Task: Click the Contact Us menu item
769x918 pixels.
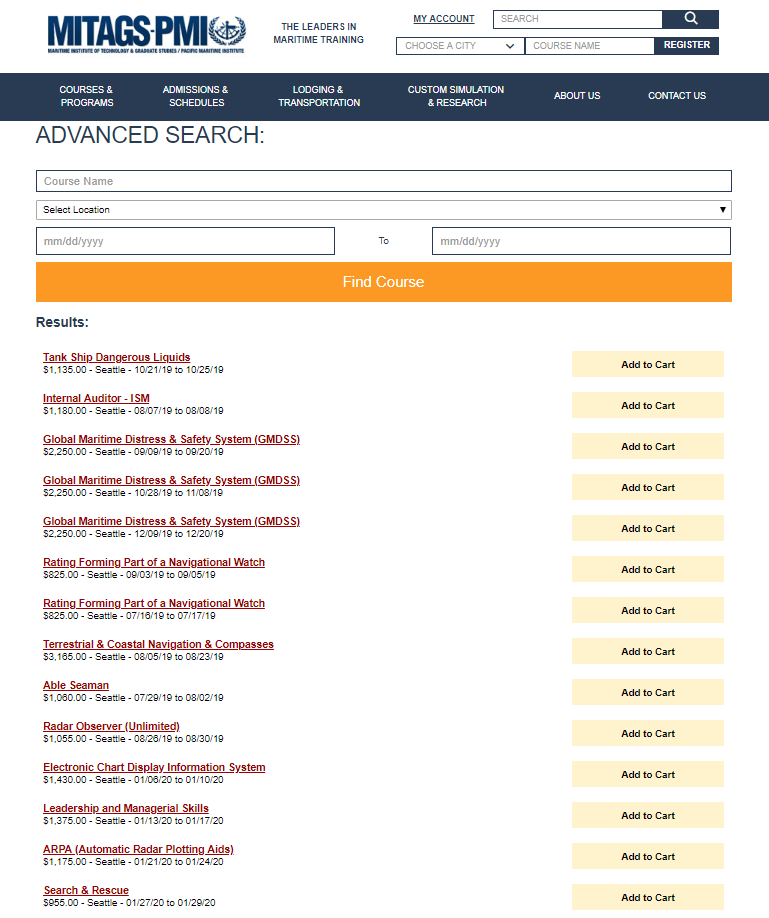Action: [x=677, y=96]
